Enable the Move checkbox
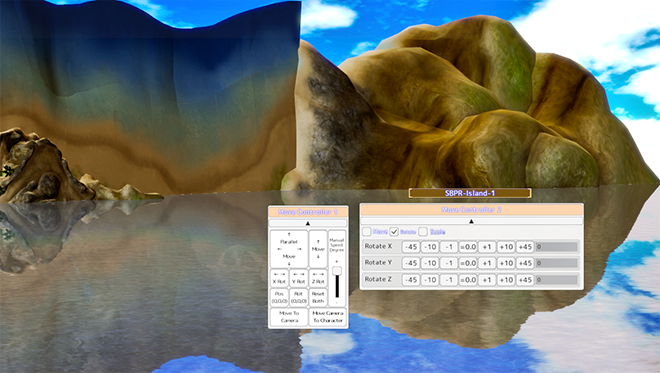The image size is (660, 373). [x=367, y=232]
